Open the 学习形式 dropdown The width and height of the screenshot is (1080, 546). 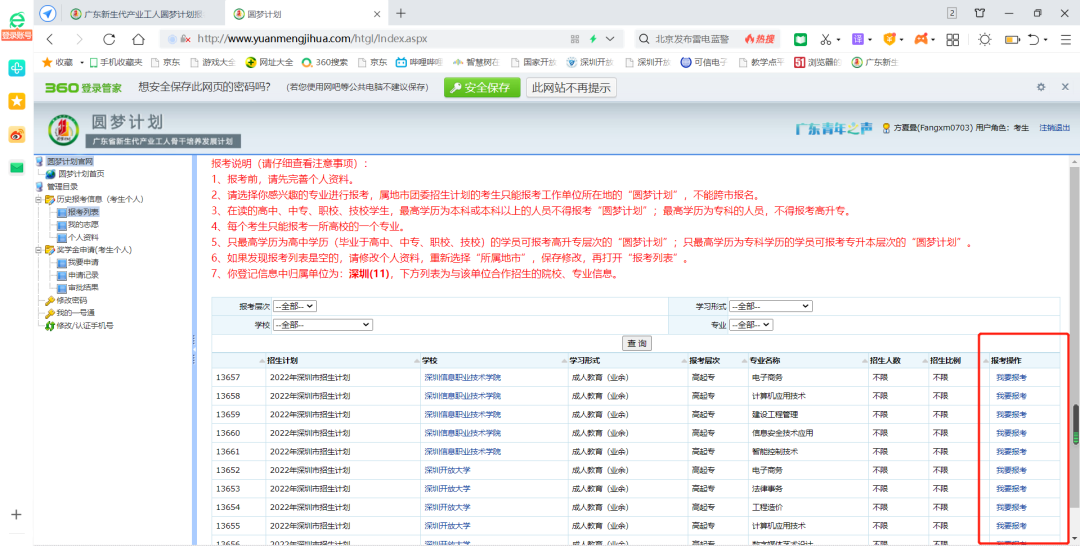(769, 306)
